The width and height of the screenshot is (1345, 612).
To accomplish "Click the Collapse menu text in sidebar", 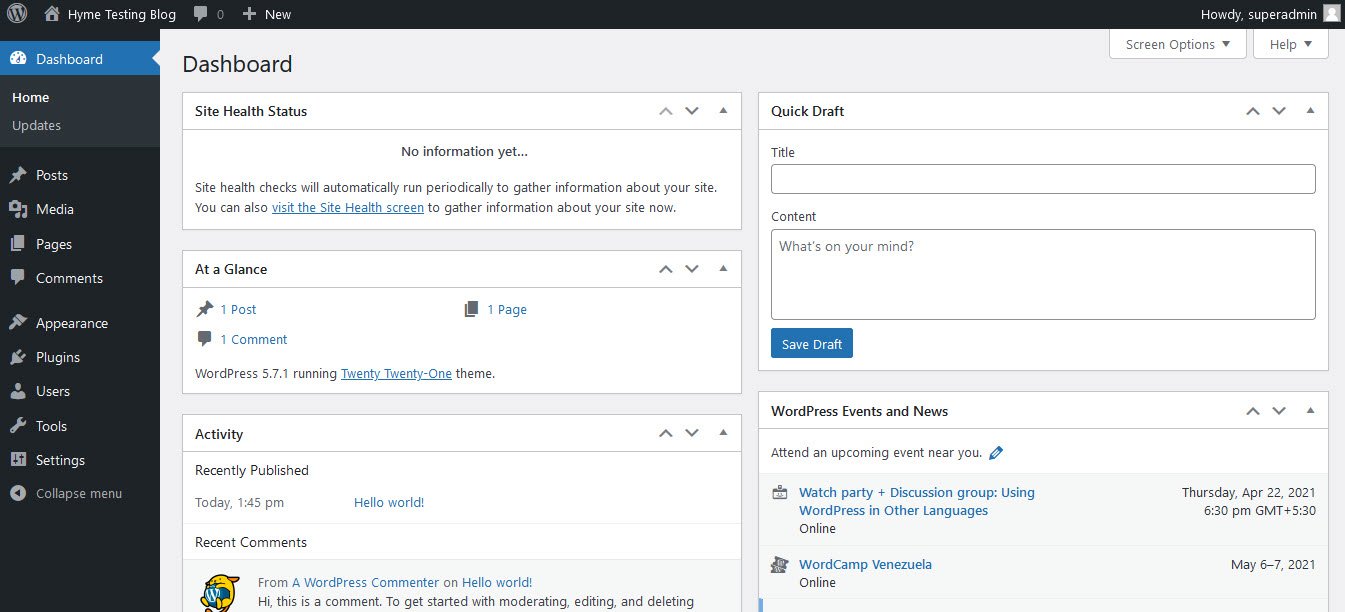I will coord(79,493).
